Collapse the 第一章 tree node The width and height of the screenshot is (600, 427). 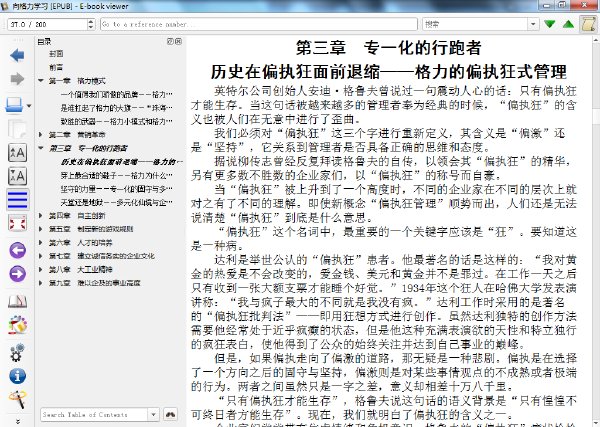coord(41,81)
